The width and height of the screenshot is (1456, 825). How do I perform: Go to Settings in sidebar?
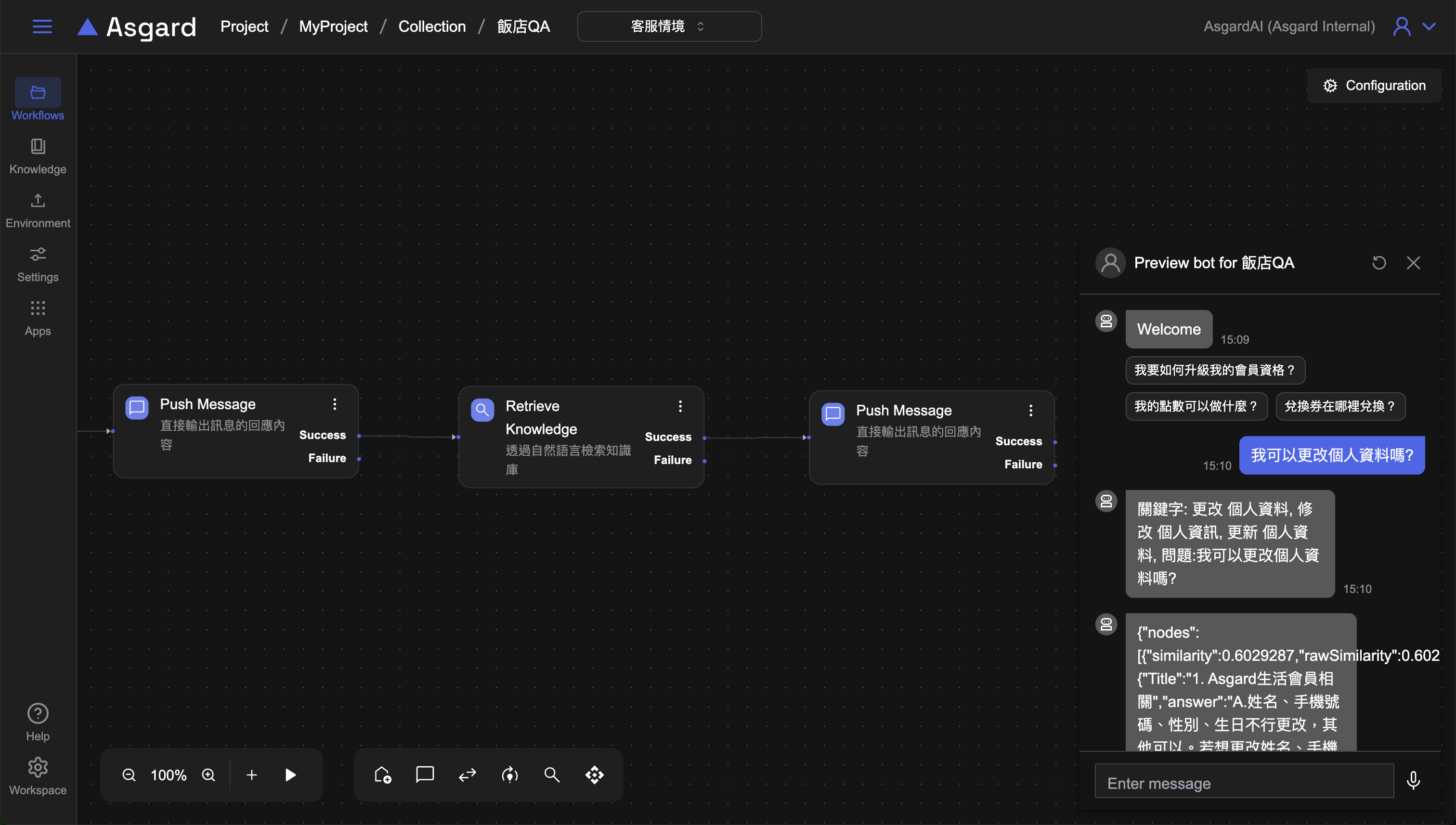(38, 264)
